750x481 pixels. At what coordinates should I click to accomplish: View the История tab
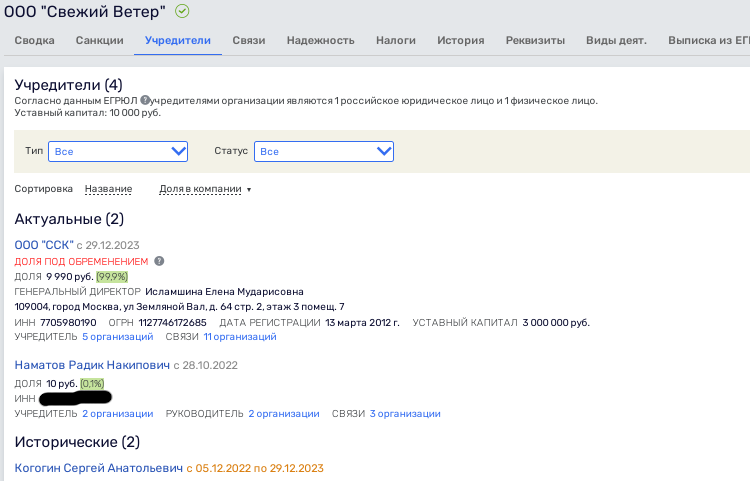pyautogui.click(x=461, y=41)
